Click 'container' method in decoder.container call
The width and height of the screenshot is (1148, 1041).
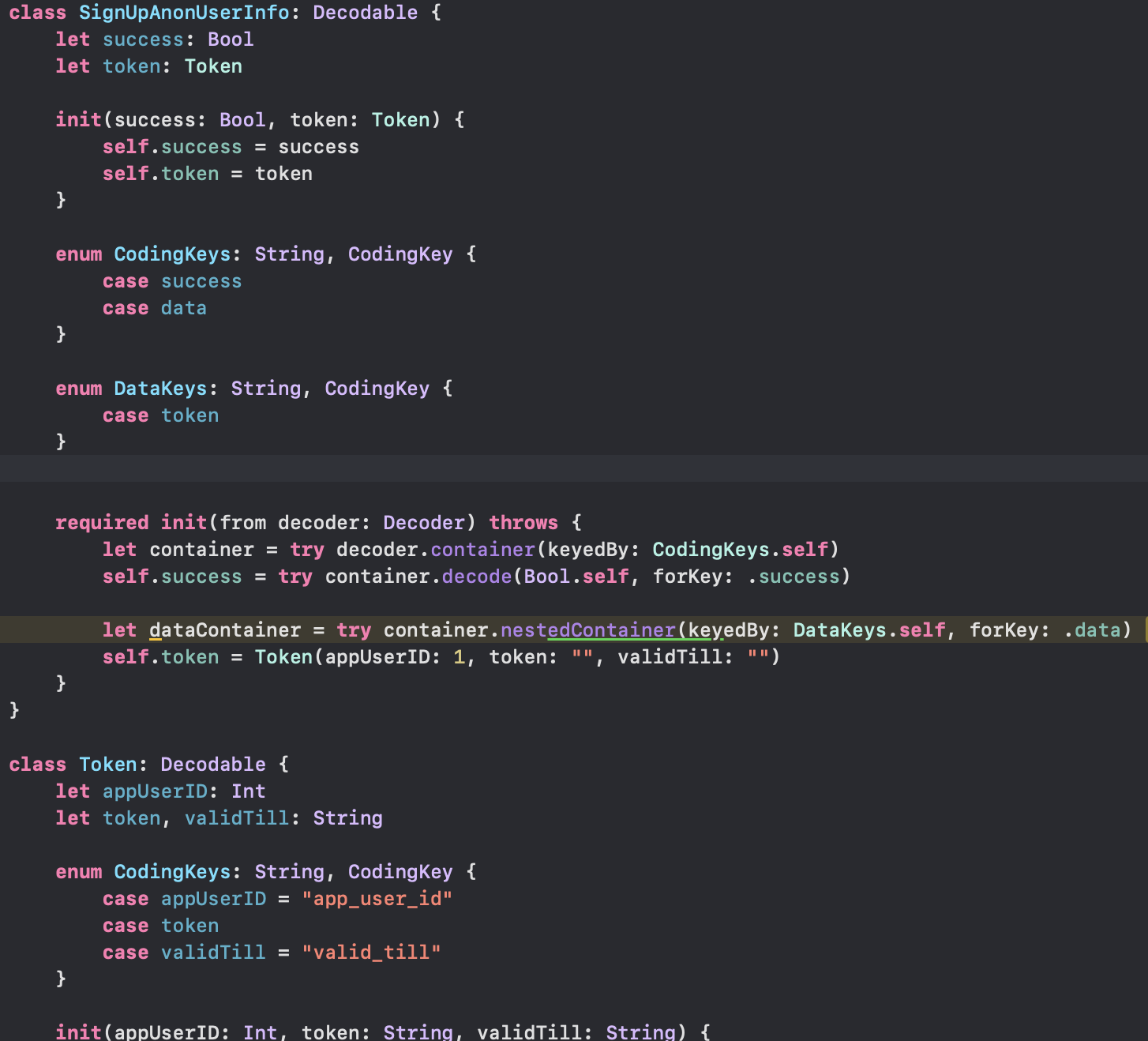point(482,550)
